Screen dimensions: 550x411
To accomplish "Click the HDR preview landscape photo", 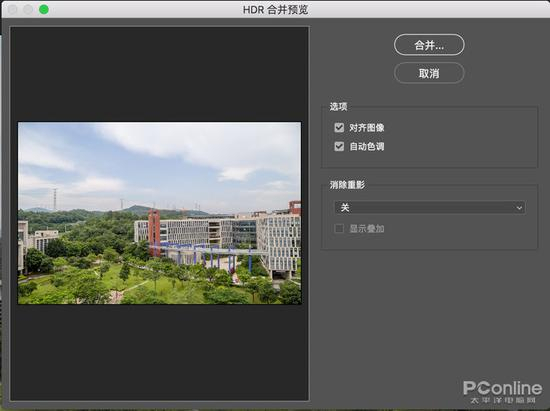I will (160, 213).
